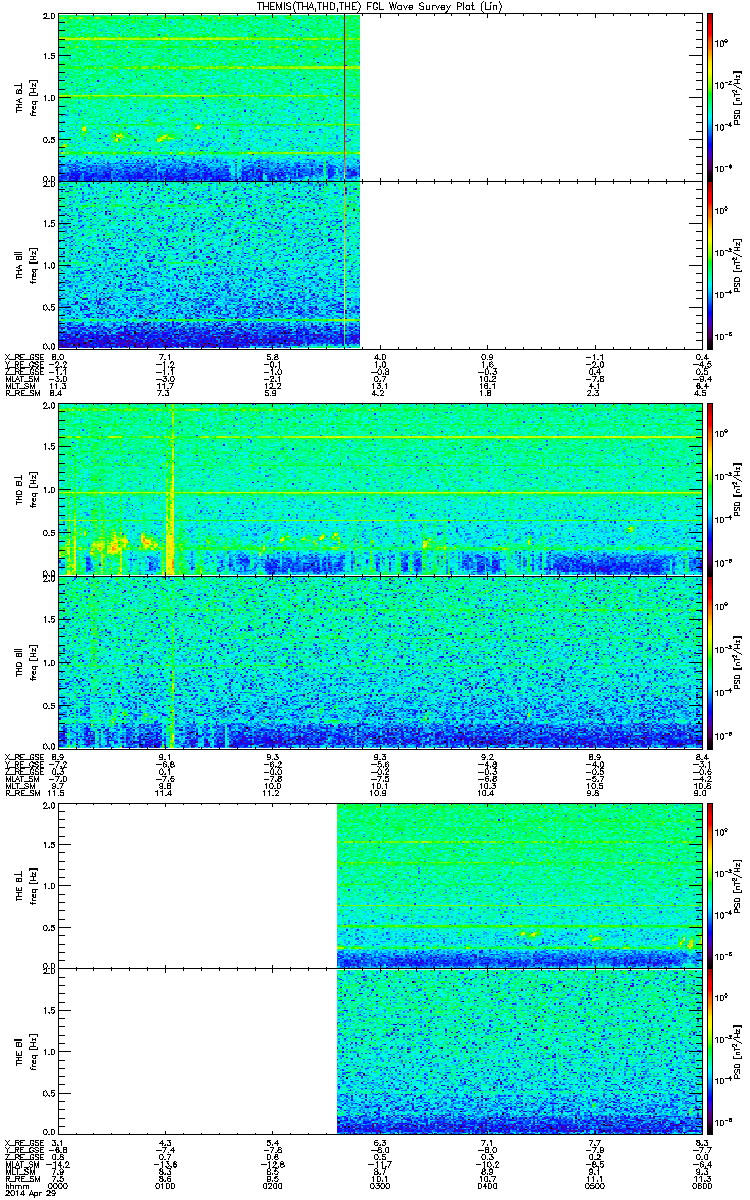This screenshot has width=750, height=1200.
Task: Click the 0500 time tick label
Action: point(595,1187)
